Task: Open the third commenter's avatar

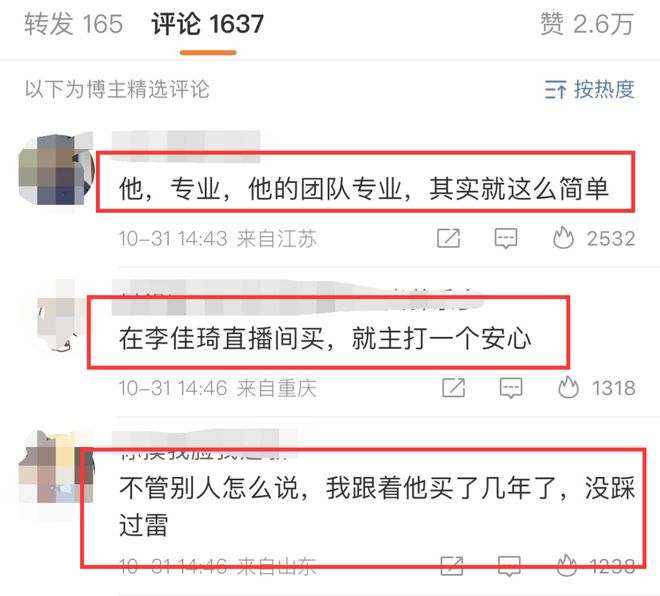Action: tap(56, 467)
